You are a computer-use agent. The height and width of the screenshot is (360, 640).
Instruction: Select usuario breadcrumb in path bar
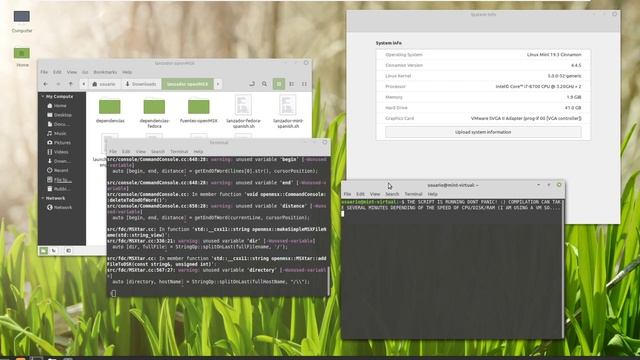[104, 84]
